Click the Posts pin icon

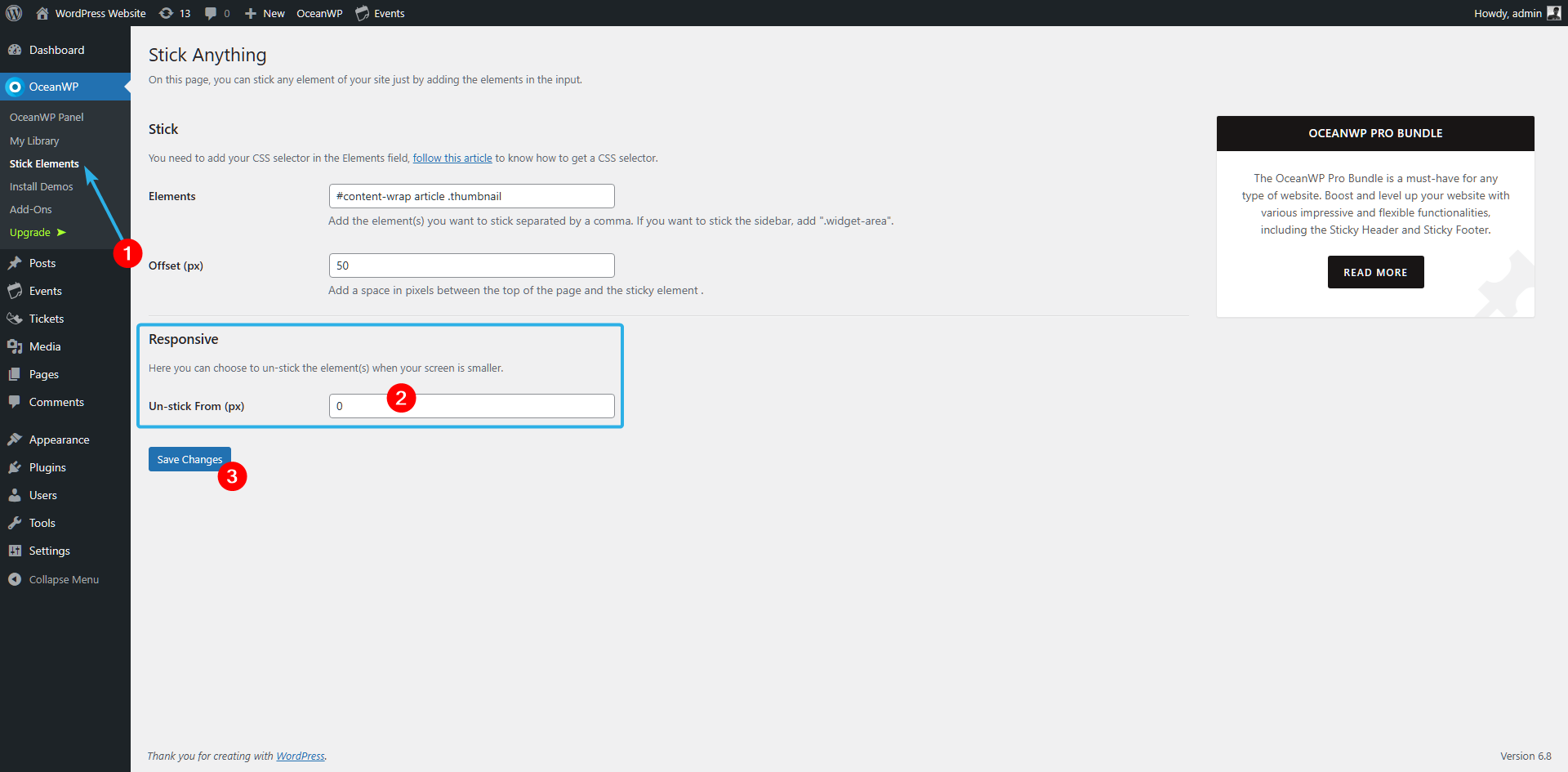[15, 263]
